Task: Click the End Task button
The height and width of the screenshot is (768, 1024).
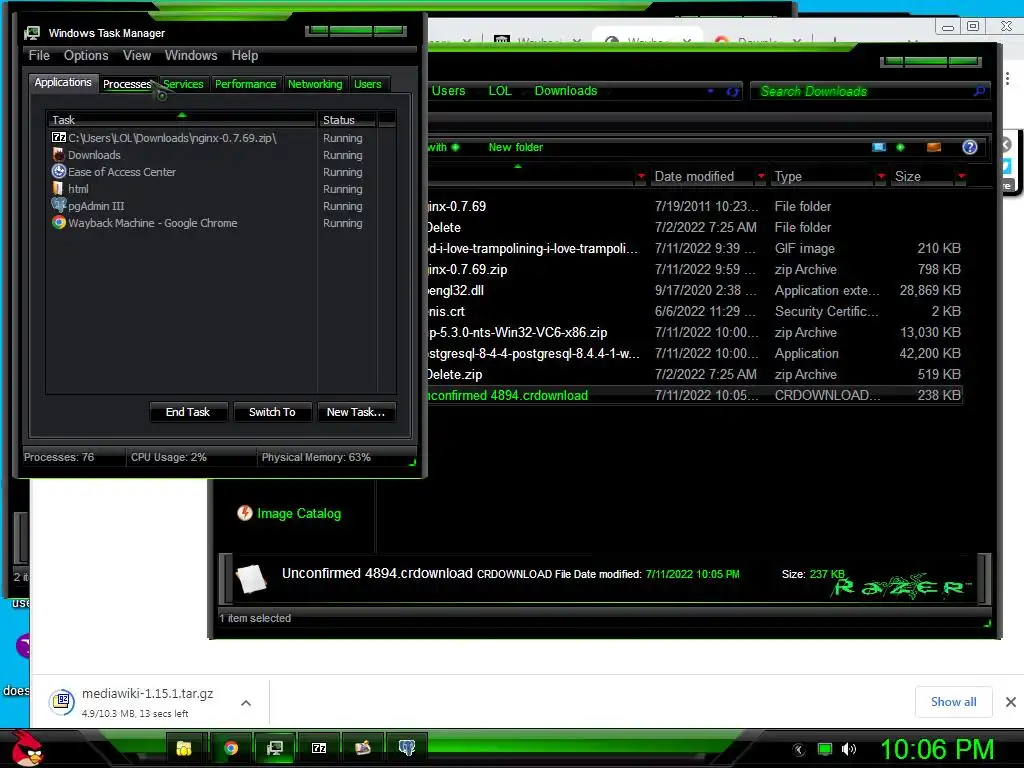Action: point(188,412)
